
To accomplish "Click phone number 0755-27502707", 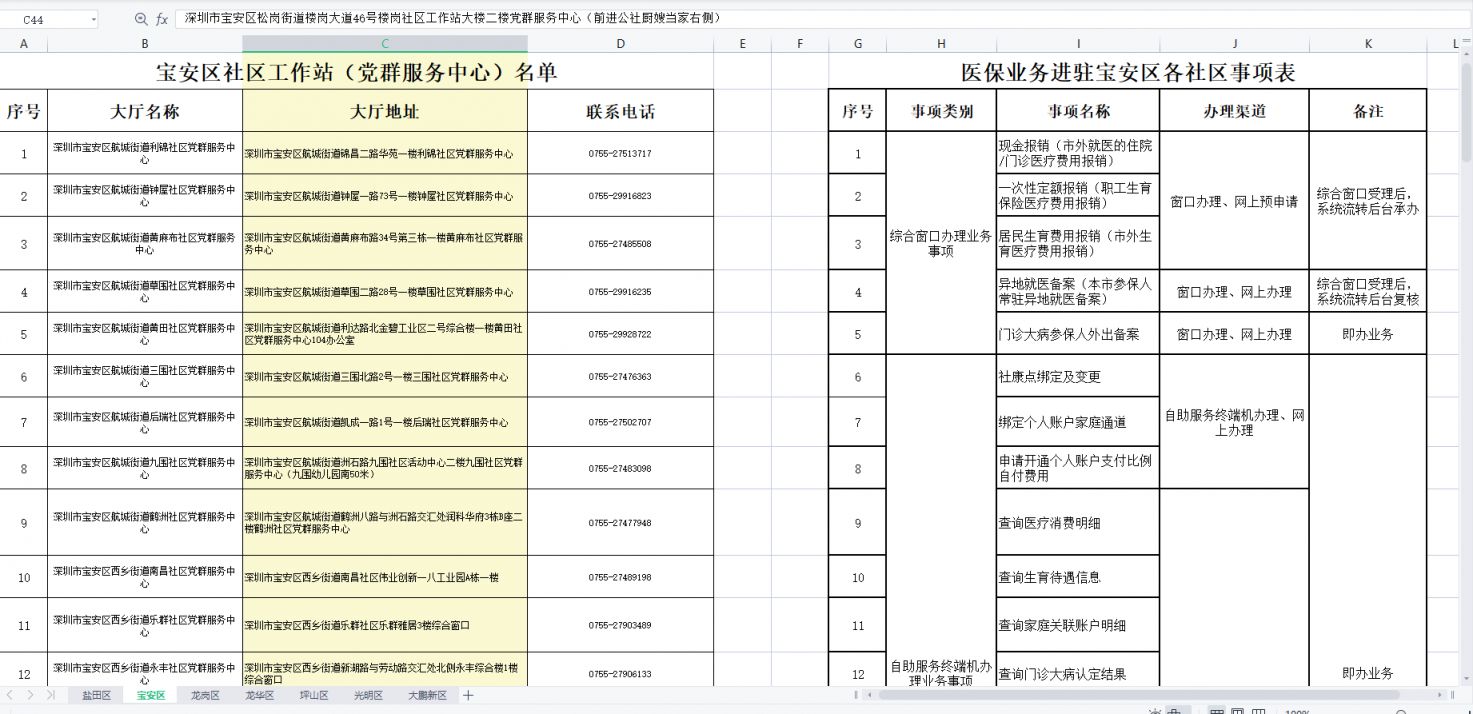I will [x=621, y=423].
